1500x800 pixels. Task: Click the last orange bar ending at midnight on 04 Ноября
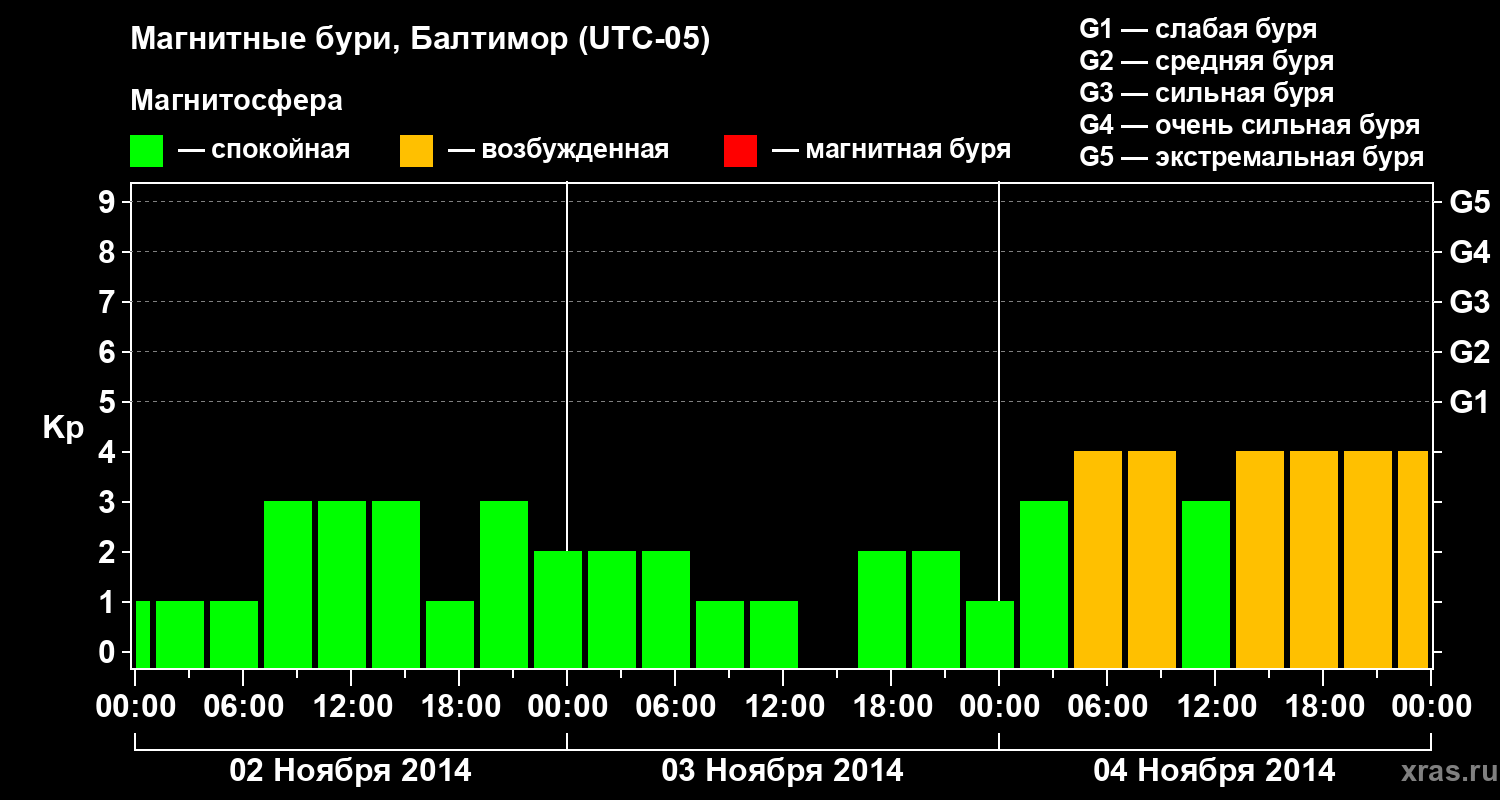[1413, 559]
